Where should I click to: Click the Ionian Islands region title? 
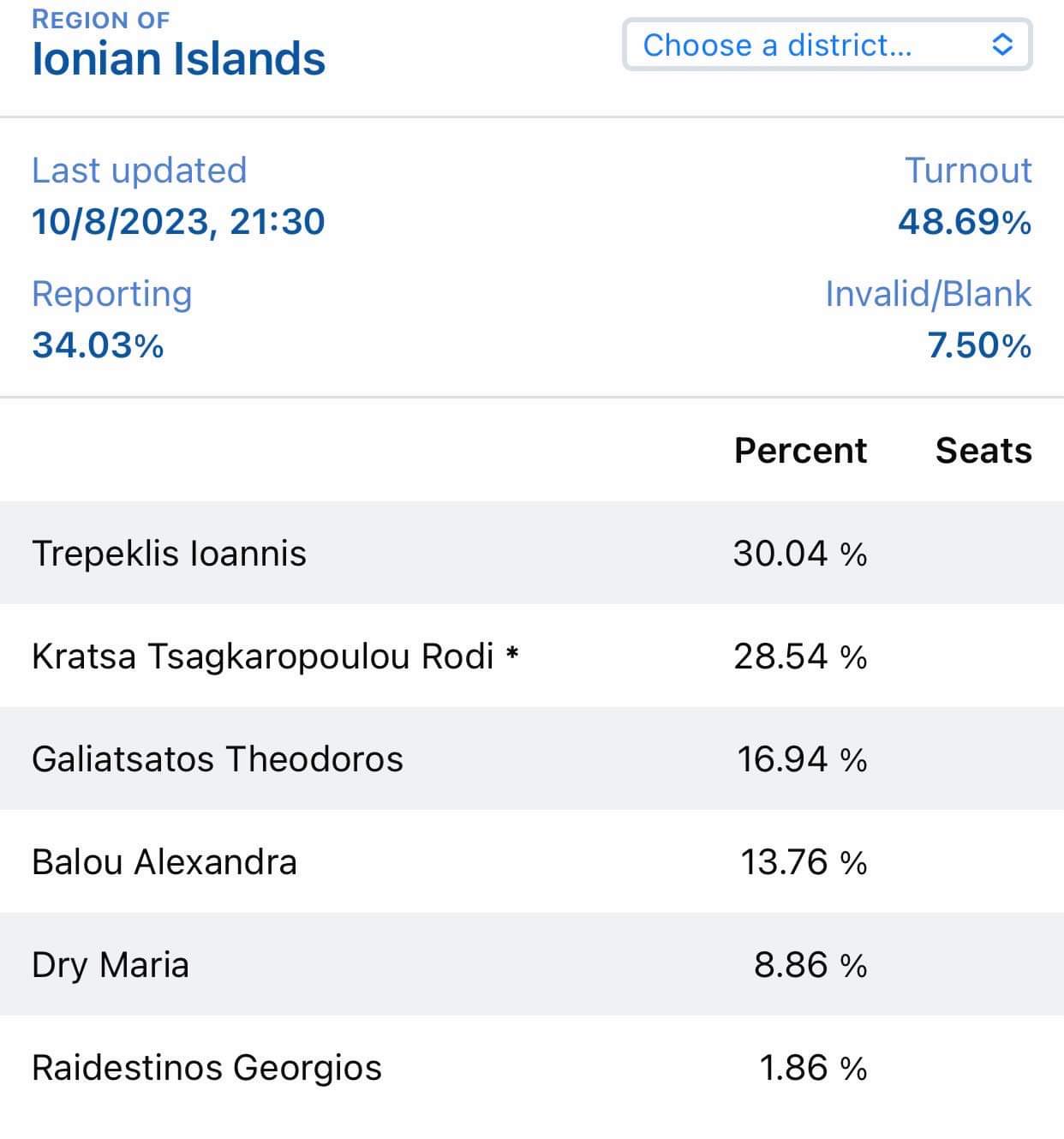click(178, 59)
